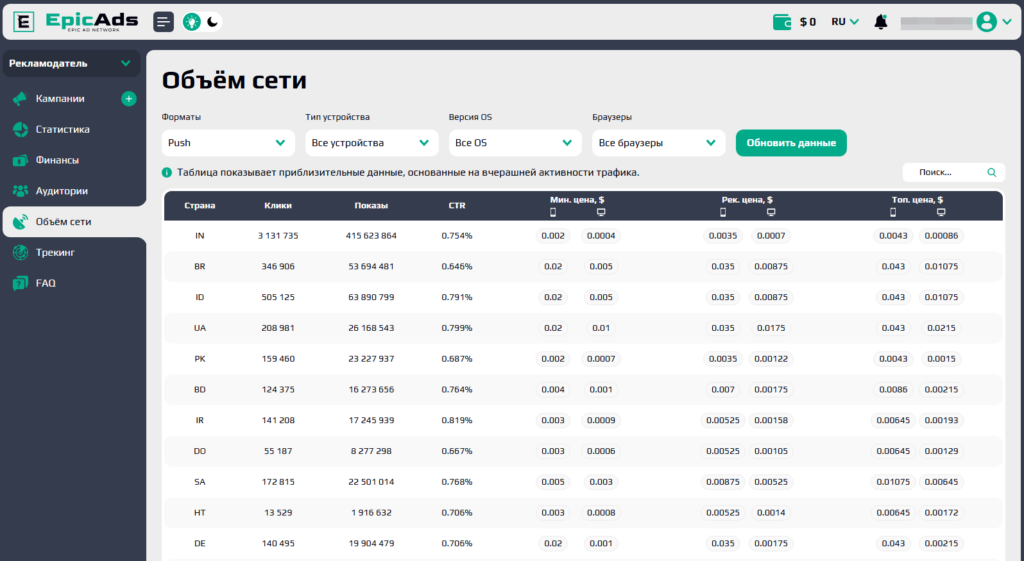
Task: Add a new campaign with plus icon
Action: (x=129, y=99)
